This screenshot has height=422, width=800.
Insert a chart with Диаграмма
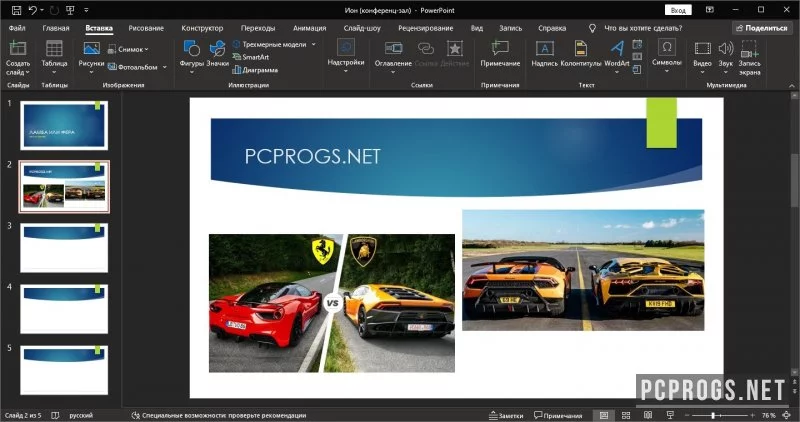pos(255,70)
